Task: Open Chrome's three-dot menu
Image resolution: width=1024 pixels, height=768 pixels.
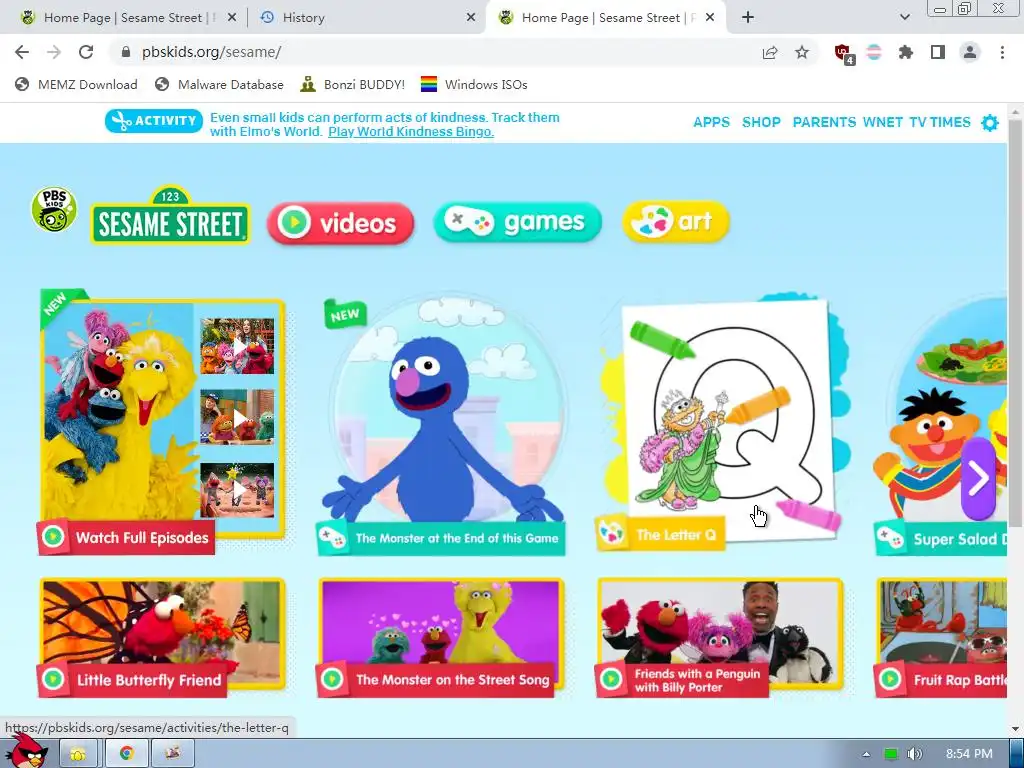Action: (1002, 52)
